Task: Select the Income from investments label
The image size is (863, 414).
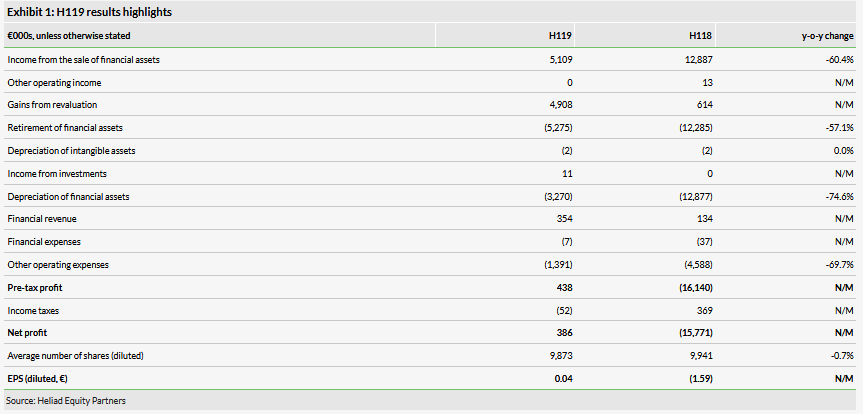Action: (49, 174)
